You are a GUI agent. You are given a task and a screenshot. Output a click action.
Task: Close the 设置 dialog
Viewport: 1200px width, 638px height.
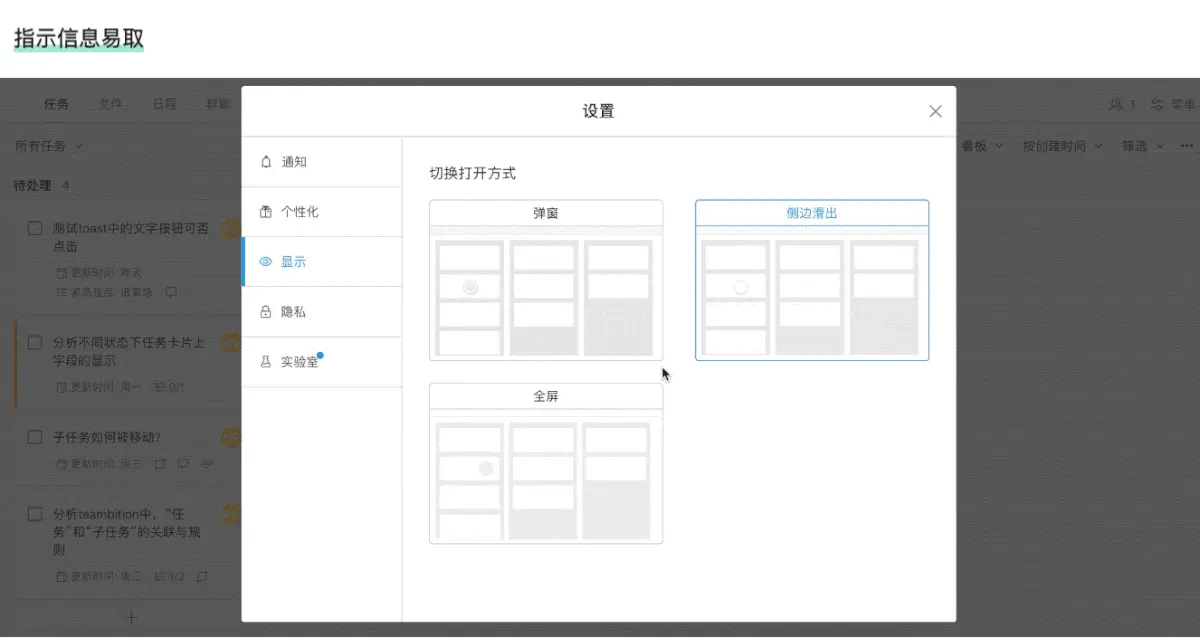coord(935,111)
